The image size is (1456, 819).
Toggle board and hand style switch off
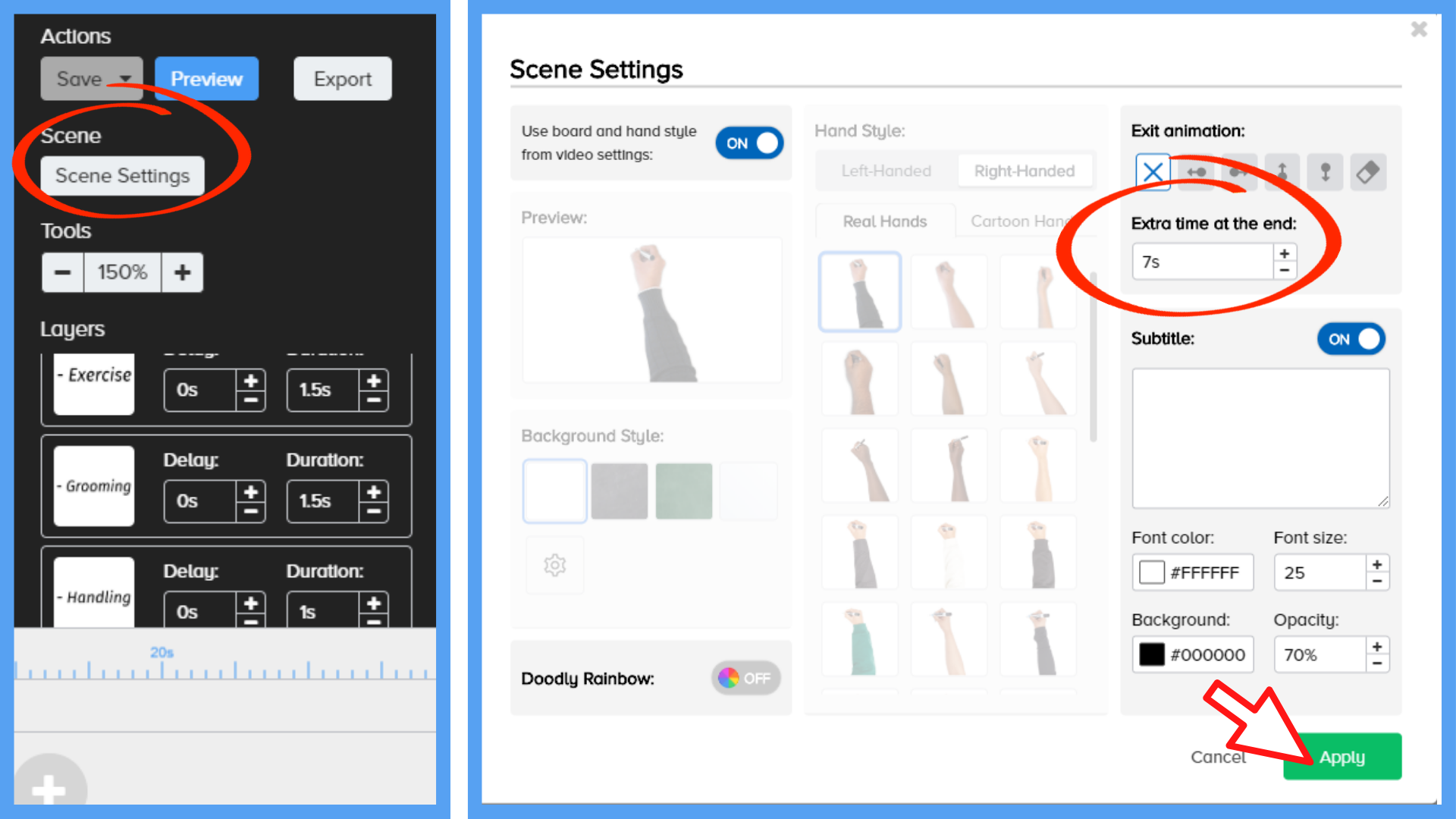pos(749,143)
